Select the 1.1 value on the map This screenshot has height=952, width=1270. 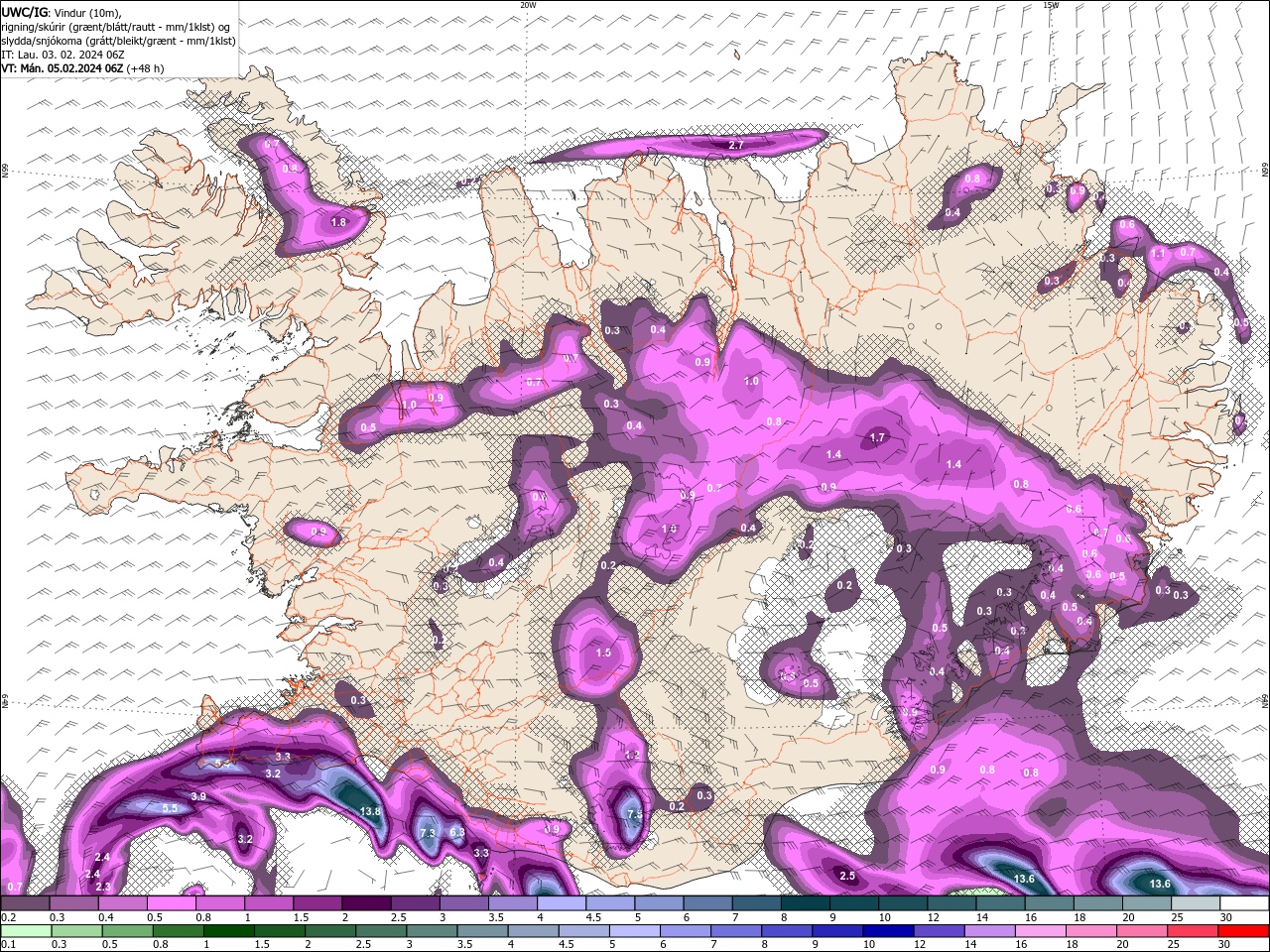pyautogui.click(x=1157, y=254)
